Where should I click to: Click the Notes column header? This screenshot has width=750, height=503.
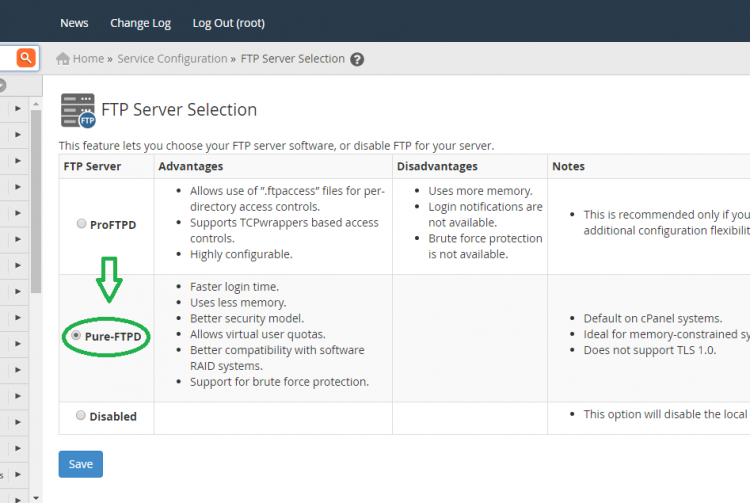568,166
